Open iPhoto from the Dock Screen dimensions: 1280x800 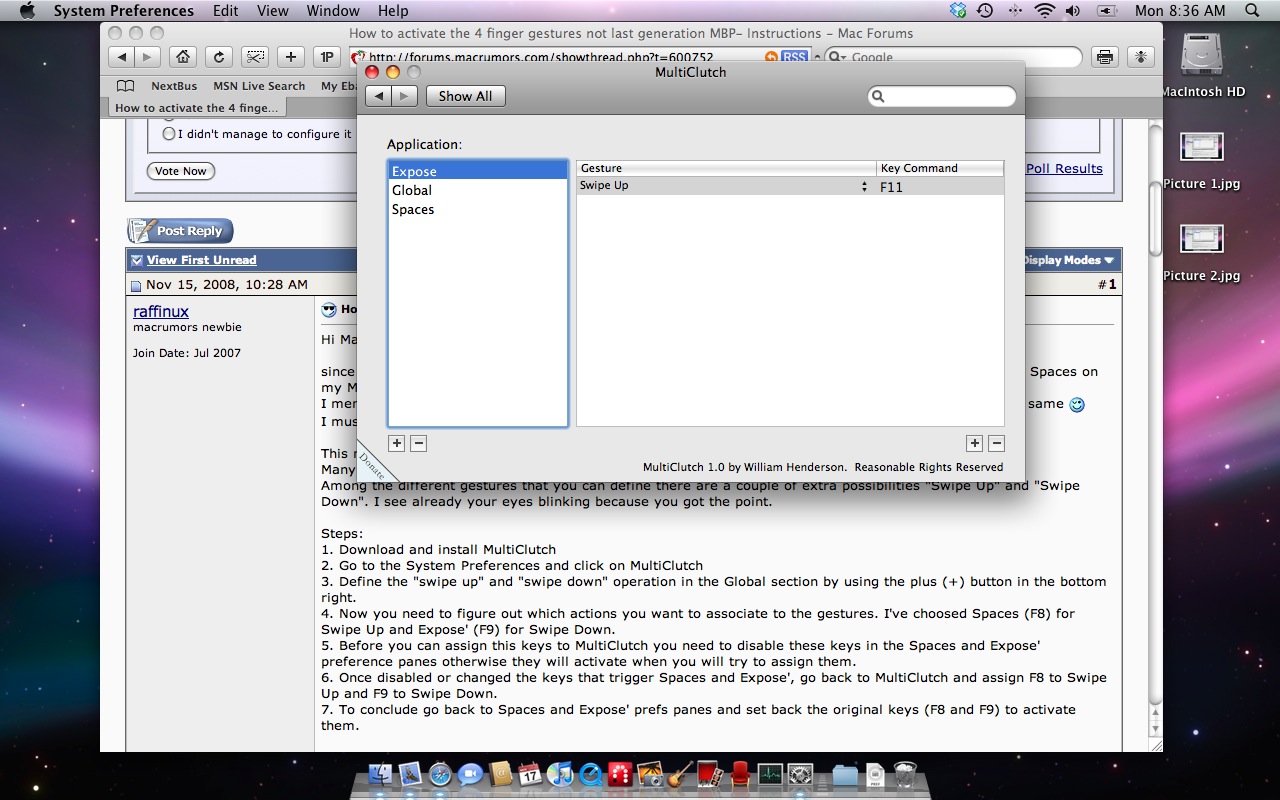(x=650, y=774)
